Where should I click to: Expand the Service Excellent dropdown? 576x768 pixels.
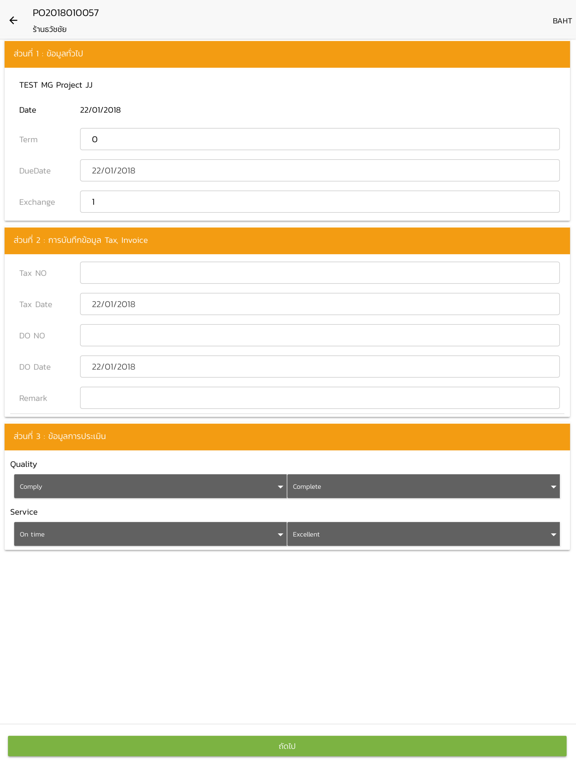pos(424,534)
